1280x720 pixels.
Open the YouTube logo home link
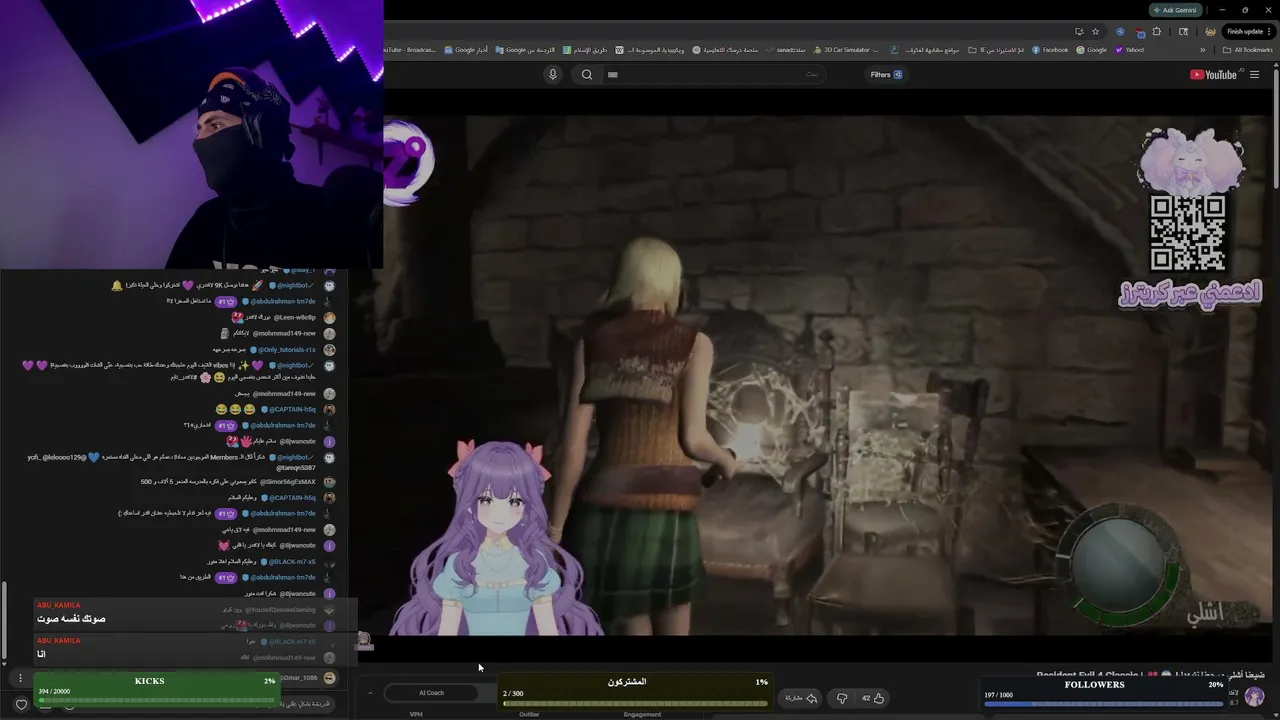[x=1213, y=75]
